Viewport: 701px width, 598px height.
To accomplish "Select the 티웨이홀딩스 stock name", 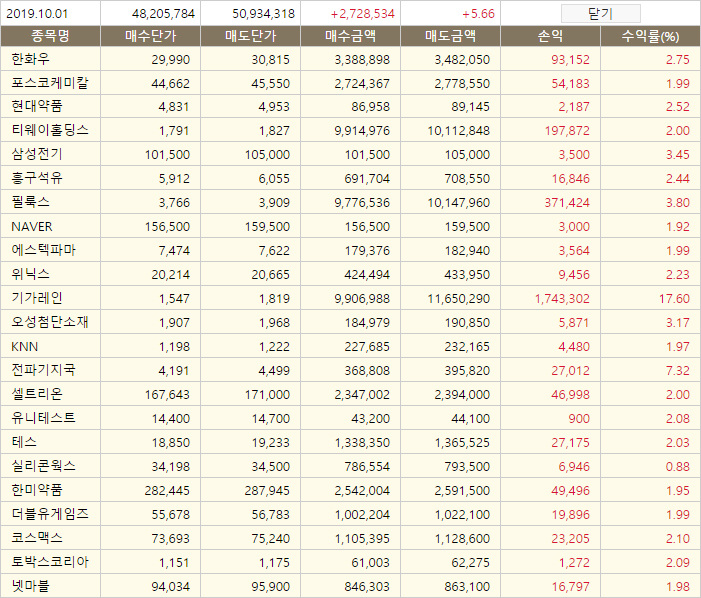I will click(x=50, y=131).
